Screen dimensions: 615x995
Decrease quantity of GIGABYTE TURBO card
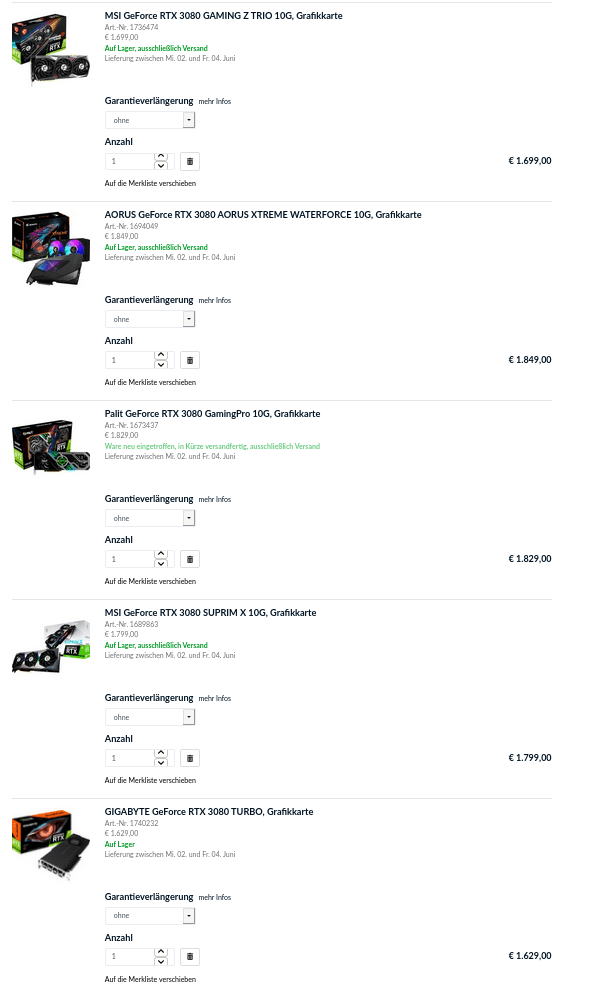161,961
